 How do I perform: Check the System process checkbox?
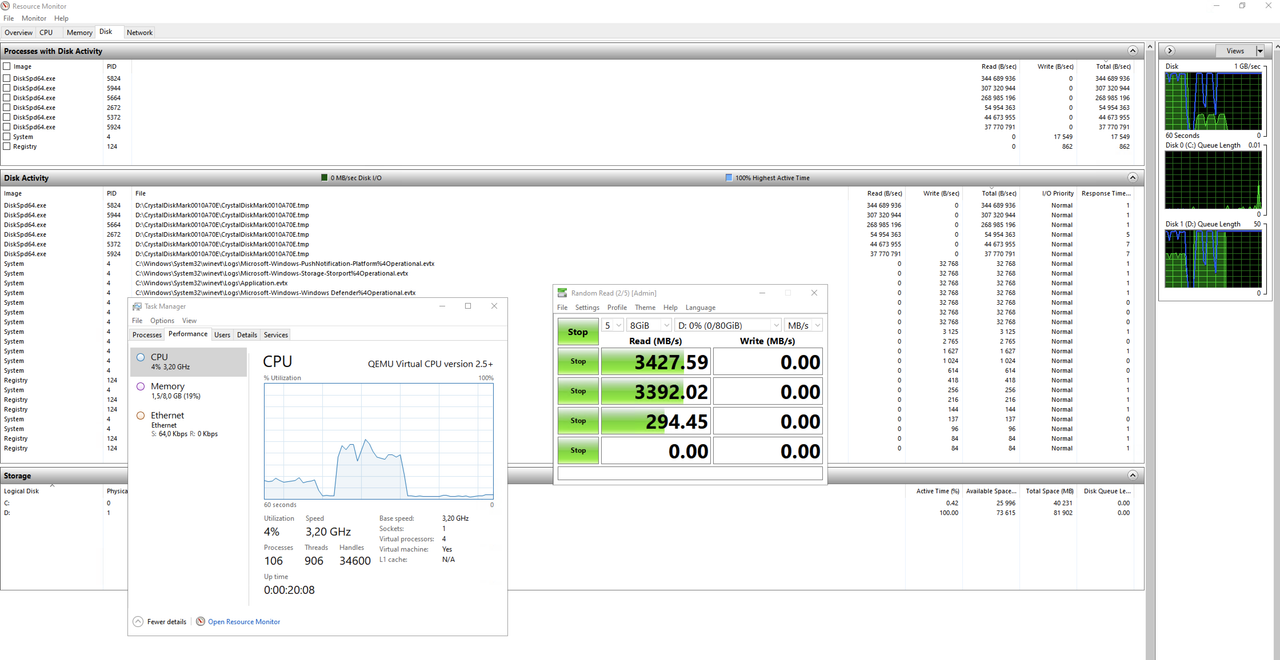click(x=7, y=137)
